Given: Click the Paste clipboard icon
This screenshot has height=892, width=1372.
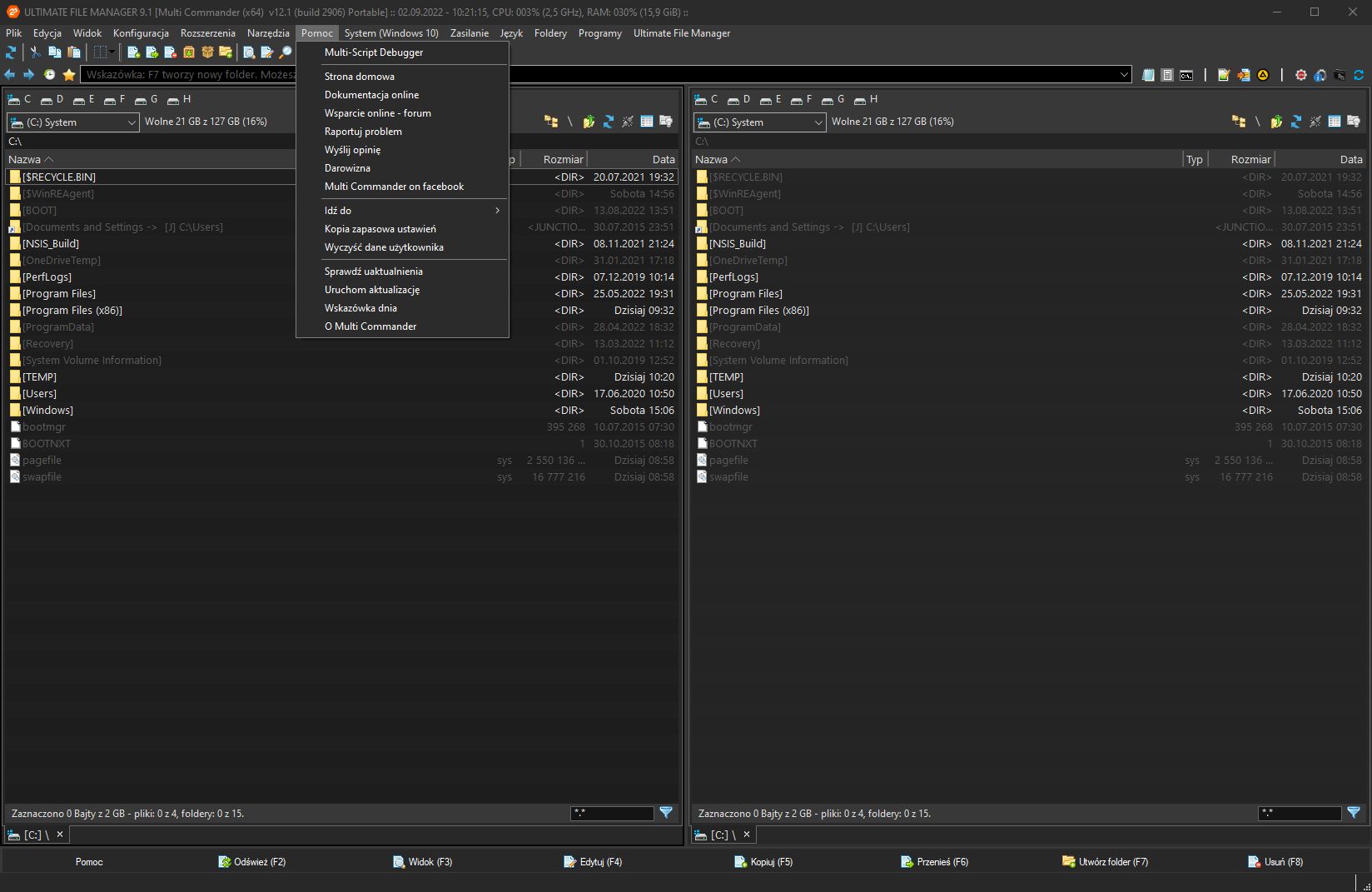Looking at the screenshot, I should (74, 52).
